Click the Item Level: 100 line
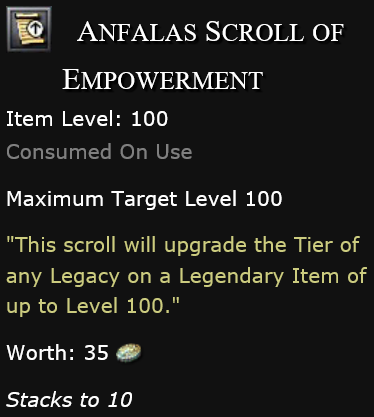This screenshot has height=417, width=374. click(87, 119)
